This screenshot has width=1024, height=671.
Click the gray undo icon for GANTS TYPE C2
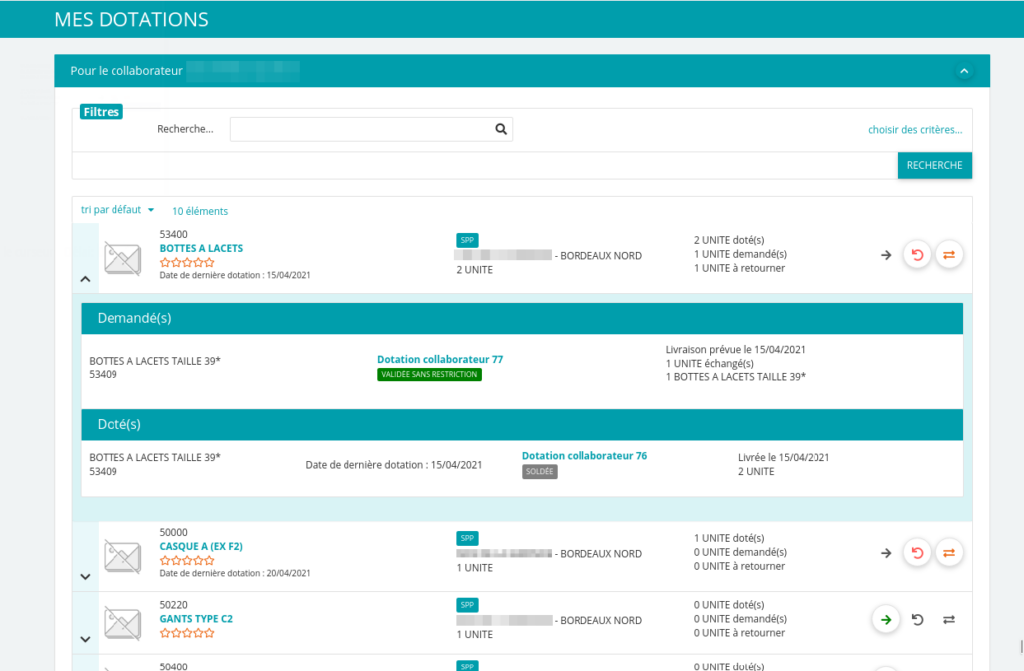(x=917, y=619)
